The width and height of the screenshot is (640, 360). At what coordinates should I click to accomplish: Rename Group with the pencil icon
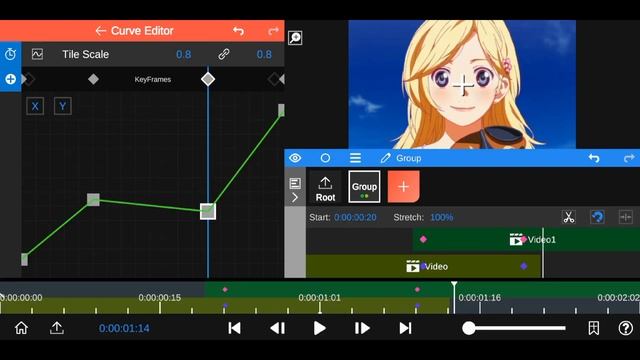click(385, 158)
